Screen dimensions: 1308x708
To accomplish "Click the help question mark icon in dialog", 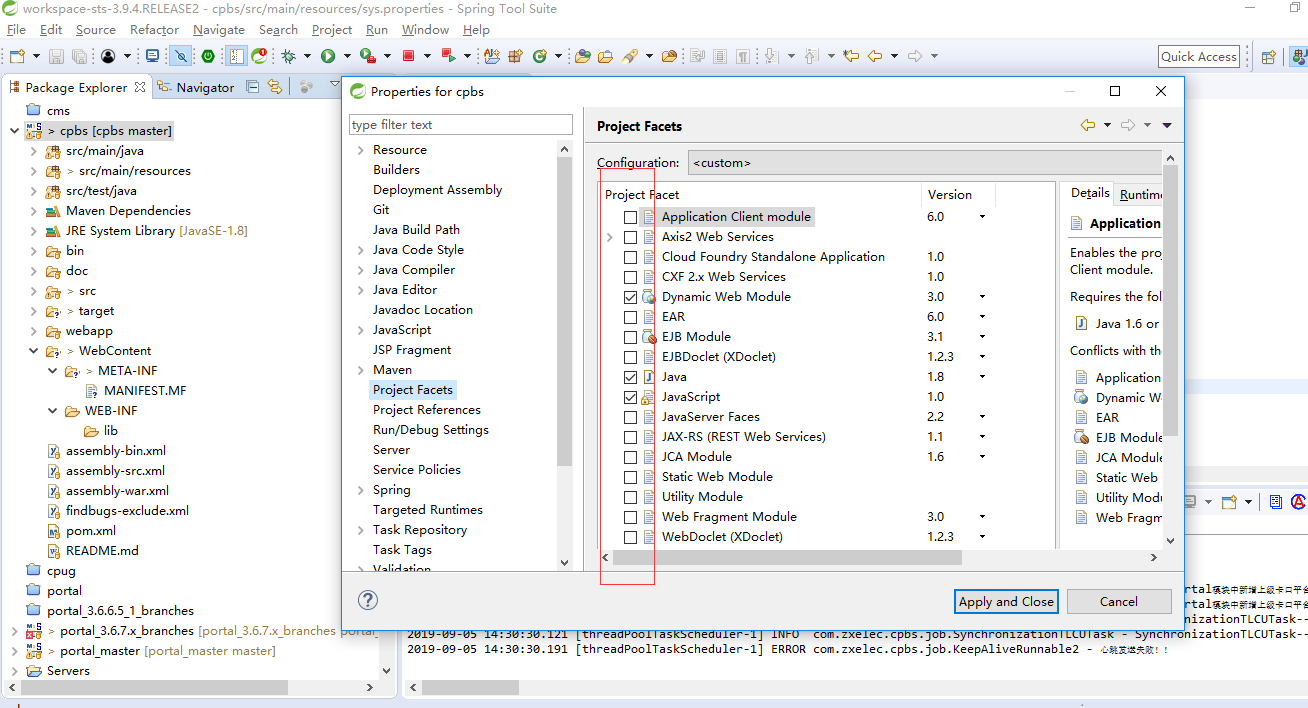I will [368, 600].
